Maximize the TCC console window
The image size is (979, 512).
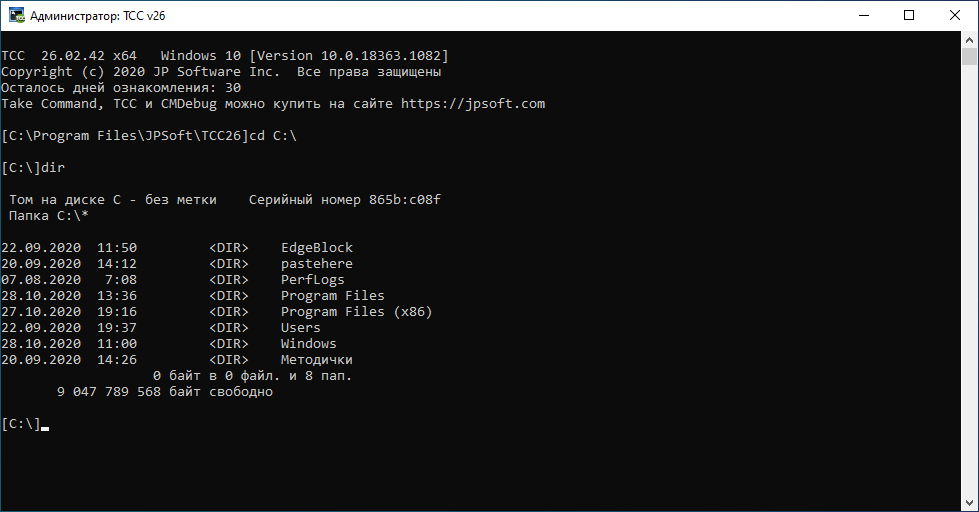(x=909, y=15)
